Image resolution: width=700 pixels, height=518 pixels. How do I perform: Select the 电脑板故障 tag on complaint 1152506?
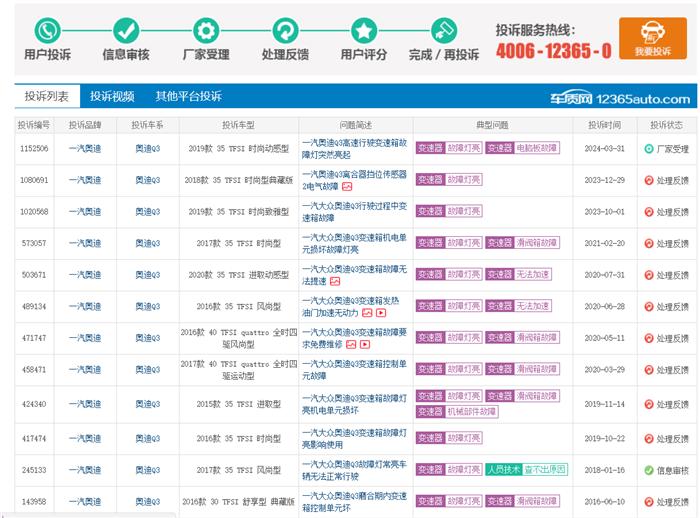point(537,148)
